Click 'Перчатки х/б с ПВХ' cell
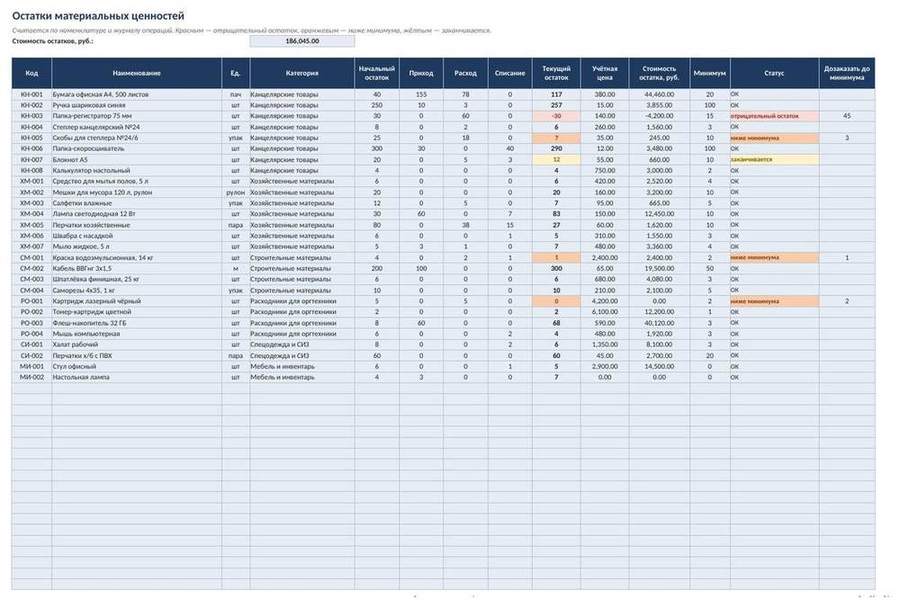This screenshot has width=900, height=608. 137,356
